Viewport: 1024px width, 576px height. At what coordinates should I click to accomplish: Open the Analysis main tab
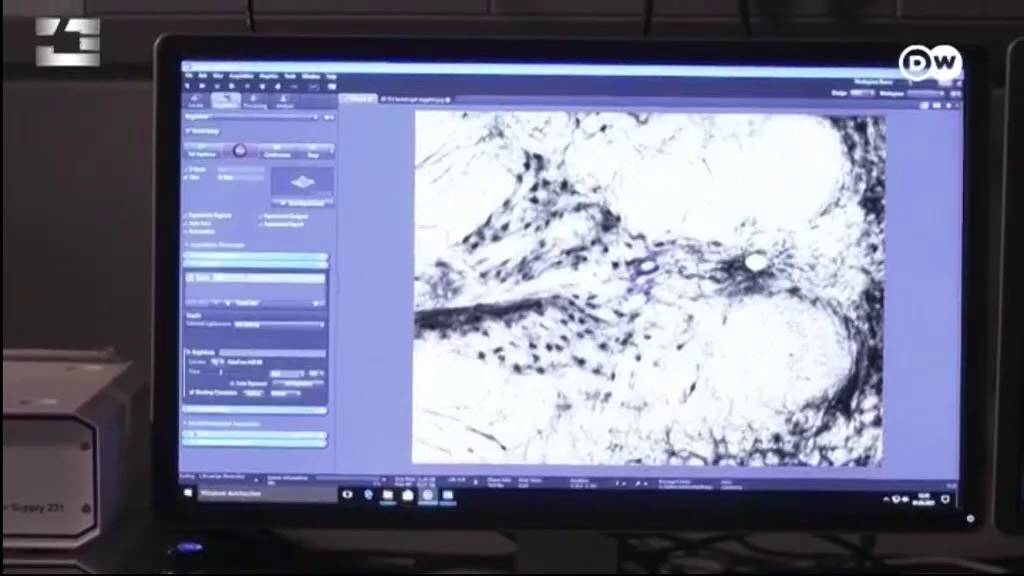click(x=285, y=101)
